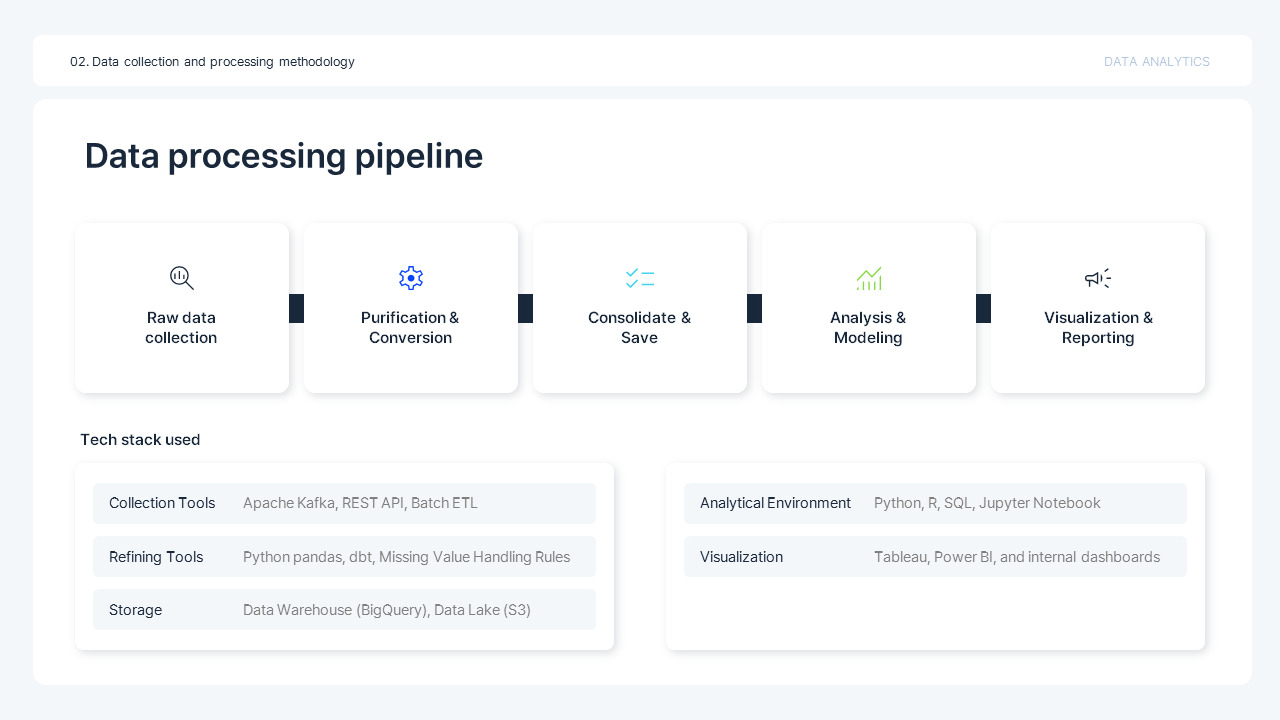1280x720 pixels.
Task: Click 'Data Warehouse (BigQuery), Data Lake (S3)' text
Action: tap(387, 610)
